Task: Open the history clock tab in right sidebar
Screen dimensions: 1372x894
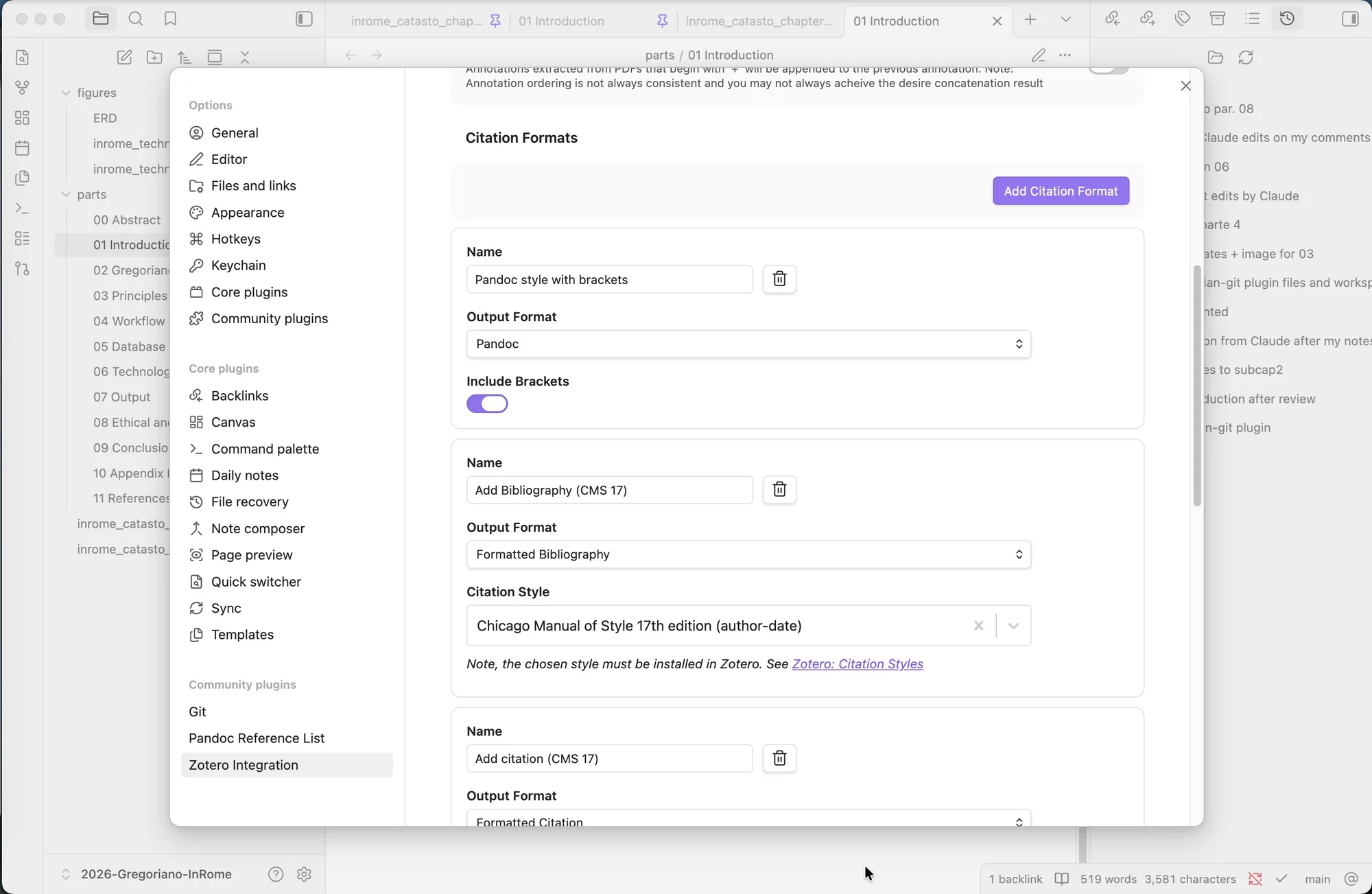Action: [1287, 19]
